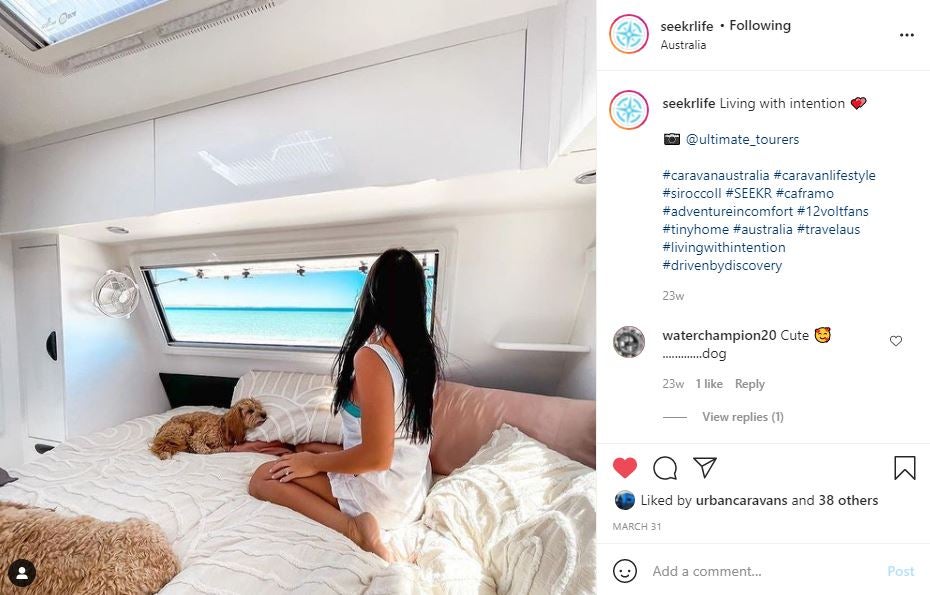The width and height of the screenshot is (930, 595).
Task: Reply to waterchampion20's comment
Action: (x=750, y=384)
